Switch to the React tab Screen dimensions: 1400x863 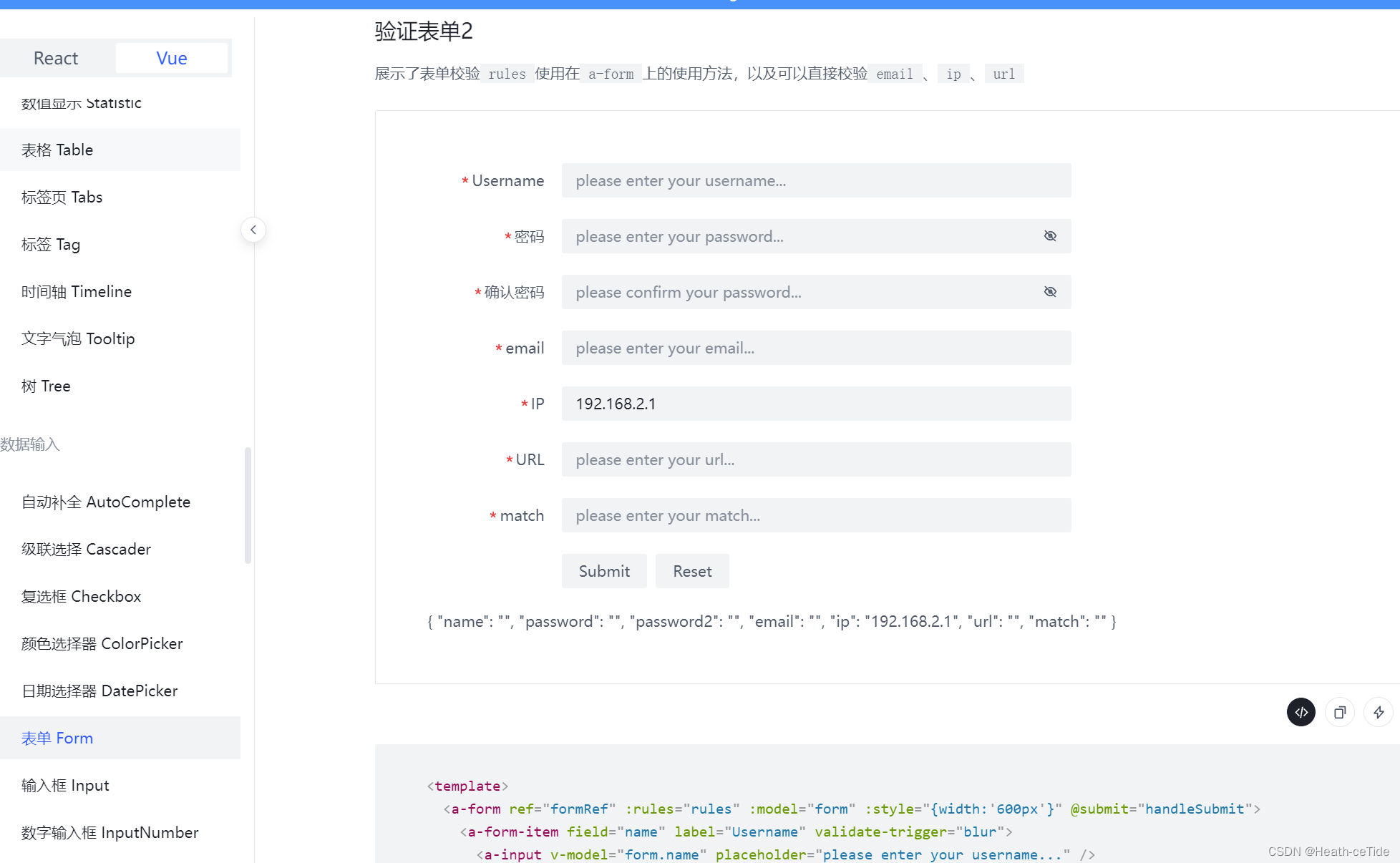pos(56,58)
